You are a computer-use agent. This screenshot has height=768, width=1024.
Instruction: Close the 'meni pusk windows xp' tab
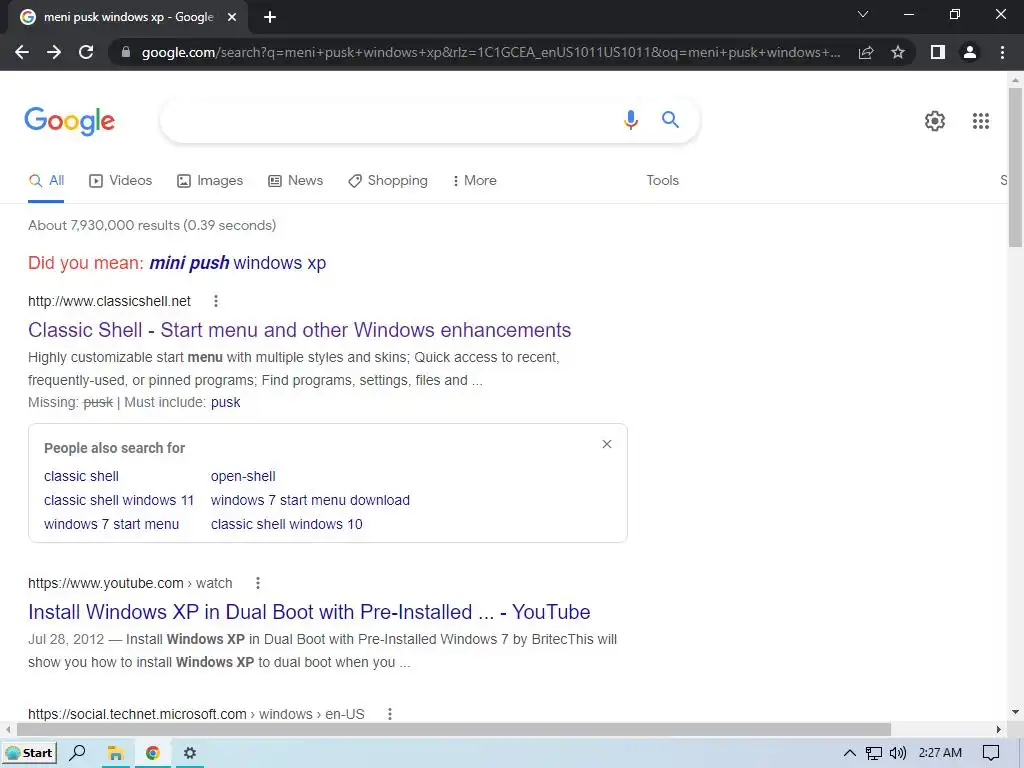(x=232, y=17)
